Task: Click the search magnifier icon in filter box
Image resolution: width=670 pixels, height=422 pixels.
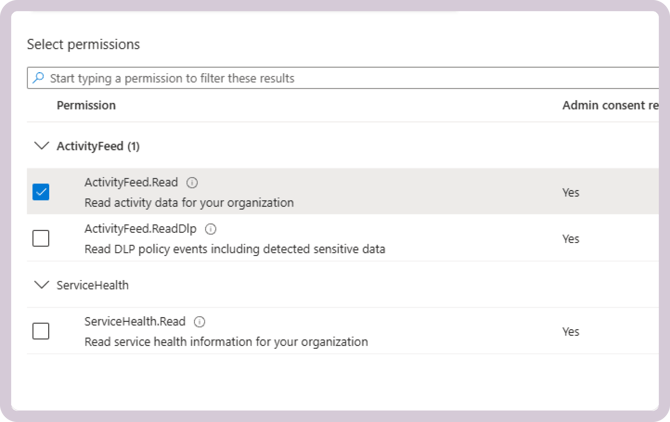Action: tap(38, 78)
